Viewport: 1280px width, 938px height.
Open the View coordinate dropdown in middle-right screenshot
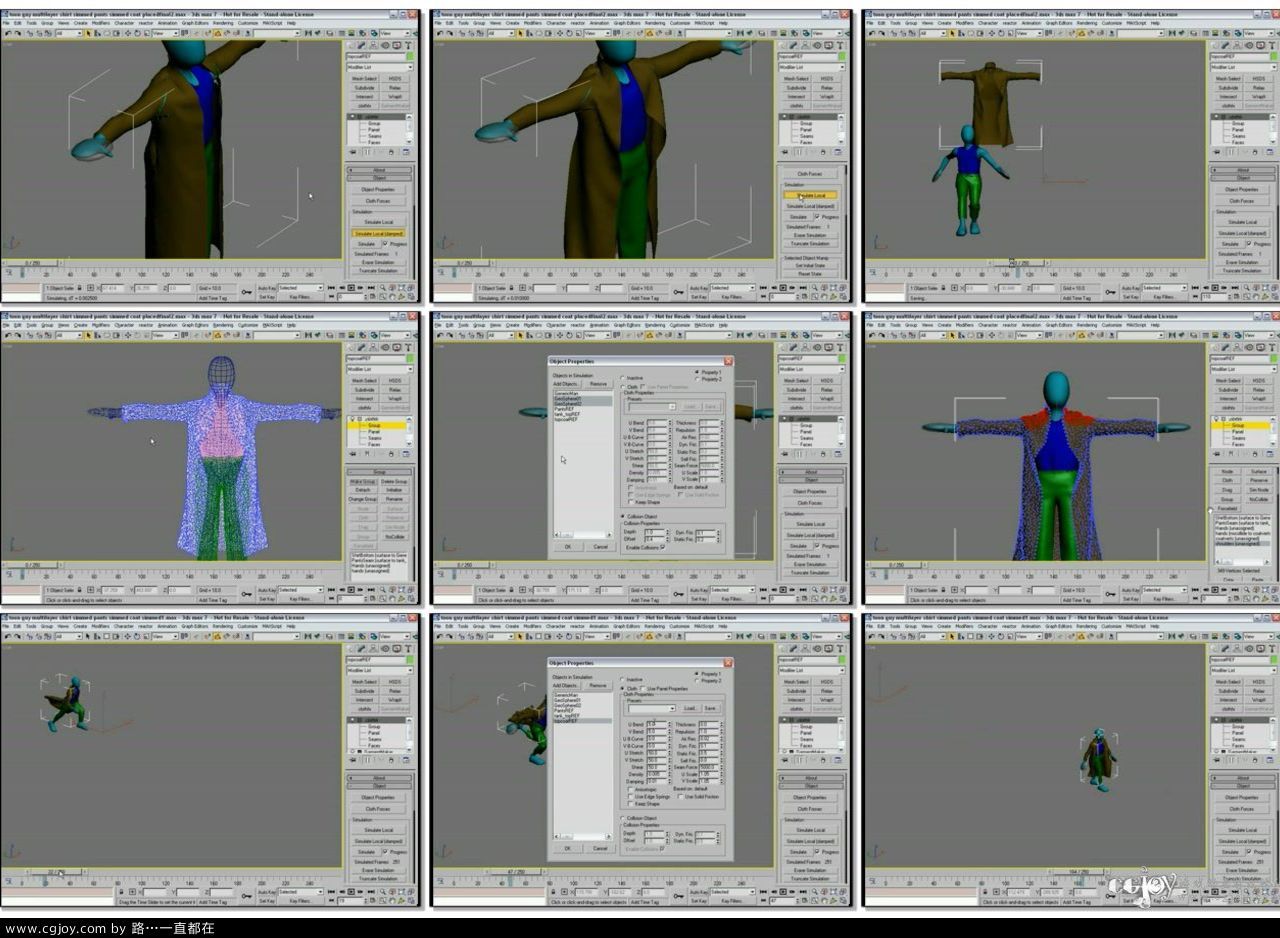pyautogui.click(x=1029, y=335)
